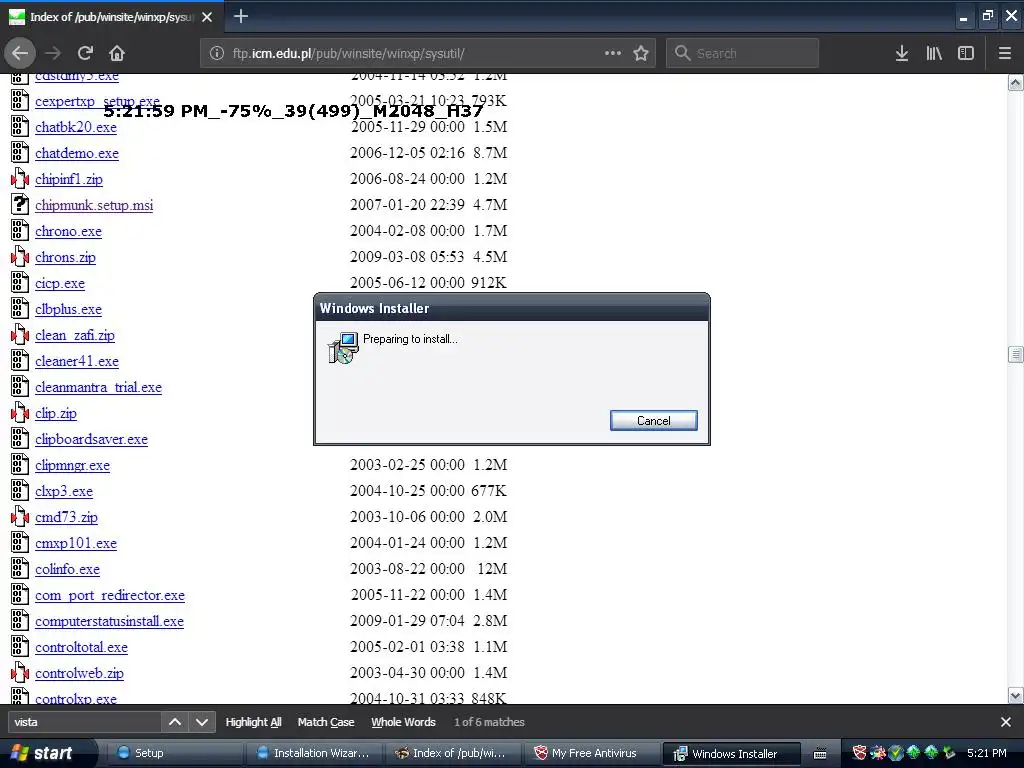Open clipboardsaver.exe link
1024x768 pixels.
91,440
